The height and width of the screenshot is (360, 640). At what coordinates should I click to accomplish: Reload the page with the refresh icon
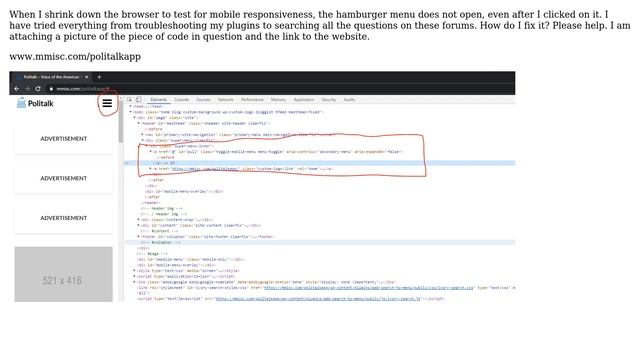coord(38,89)
